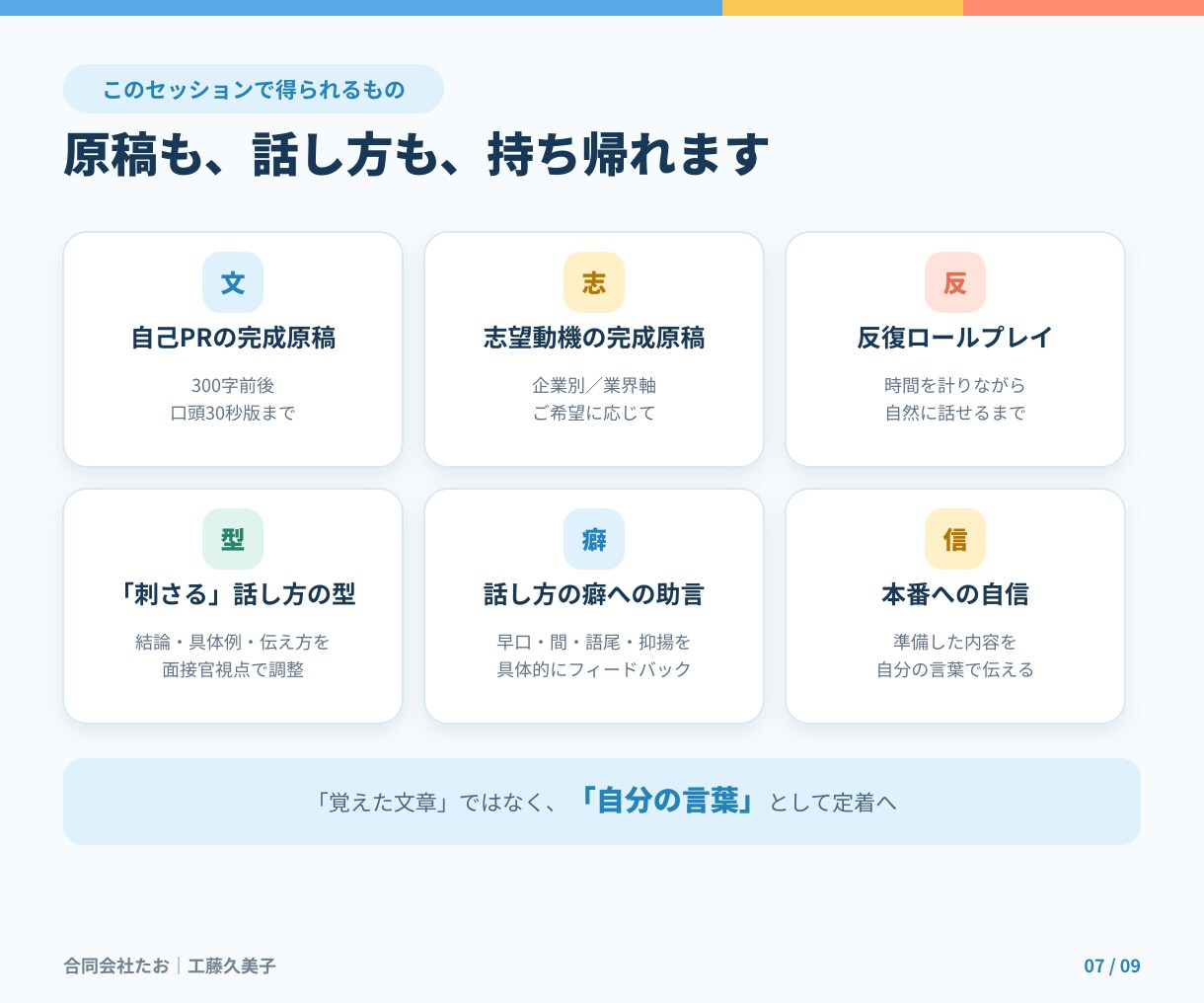Viewport: 1204px width, 1003px height.
Task: Click the text 早口・間・語尾・抑揚を
Action: [x=594, y=642]
